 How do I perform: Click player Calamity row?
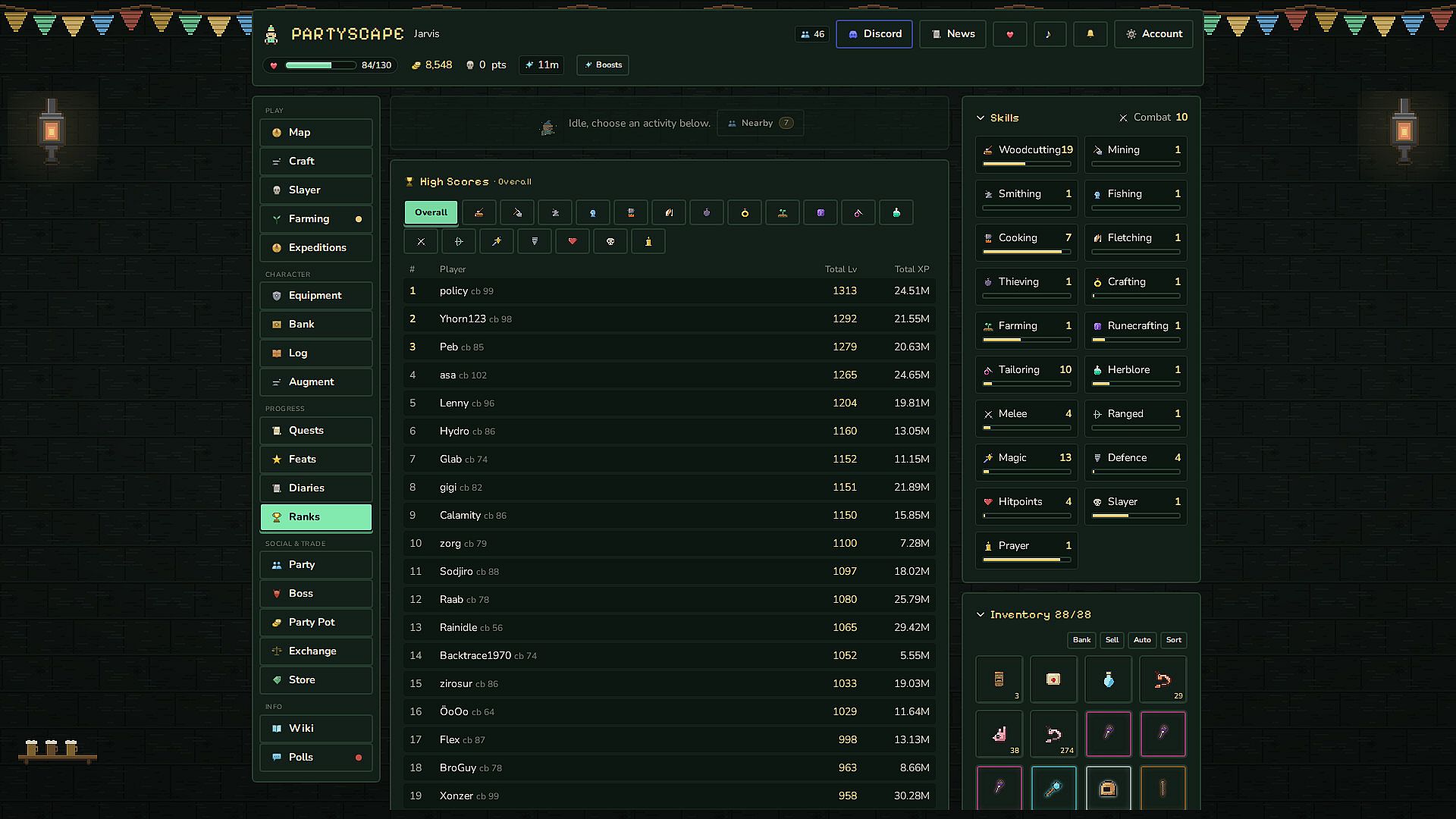pyautogui.click(x=670, y=516)
